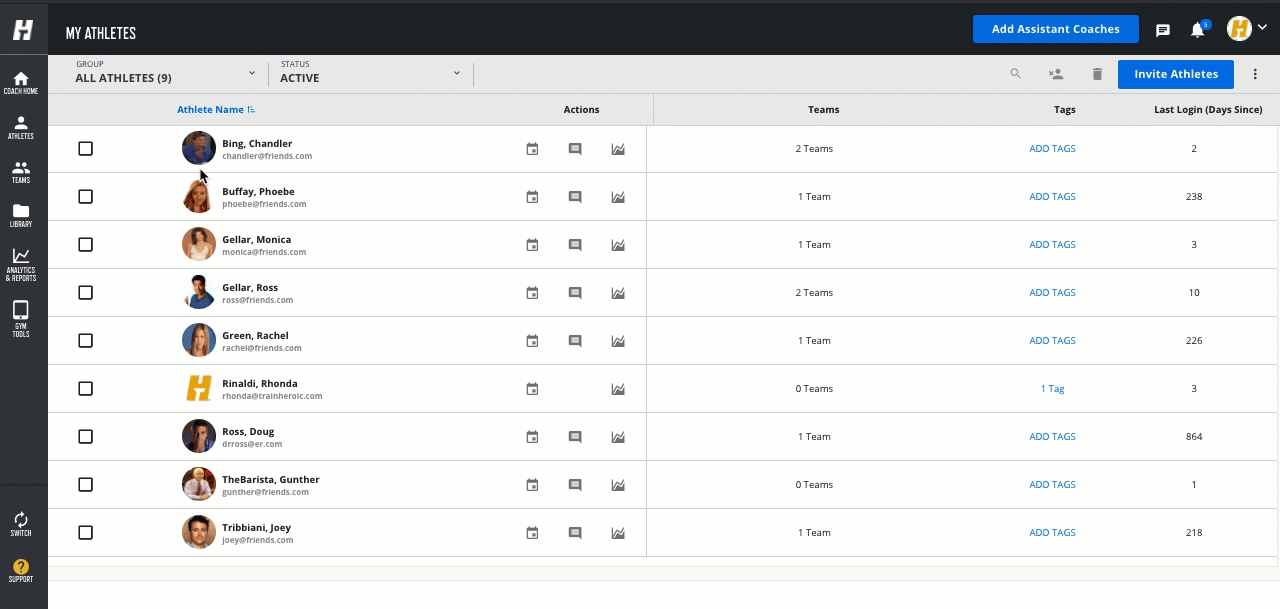Click the trash delete icon

1097,74
